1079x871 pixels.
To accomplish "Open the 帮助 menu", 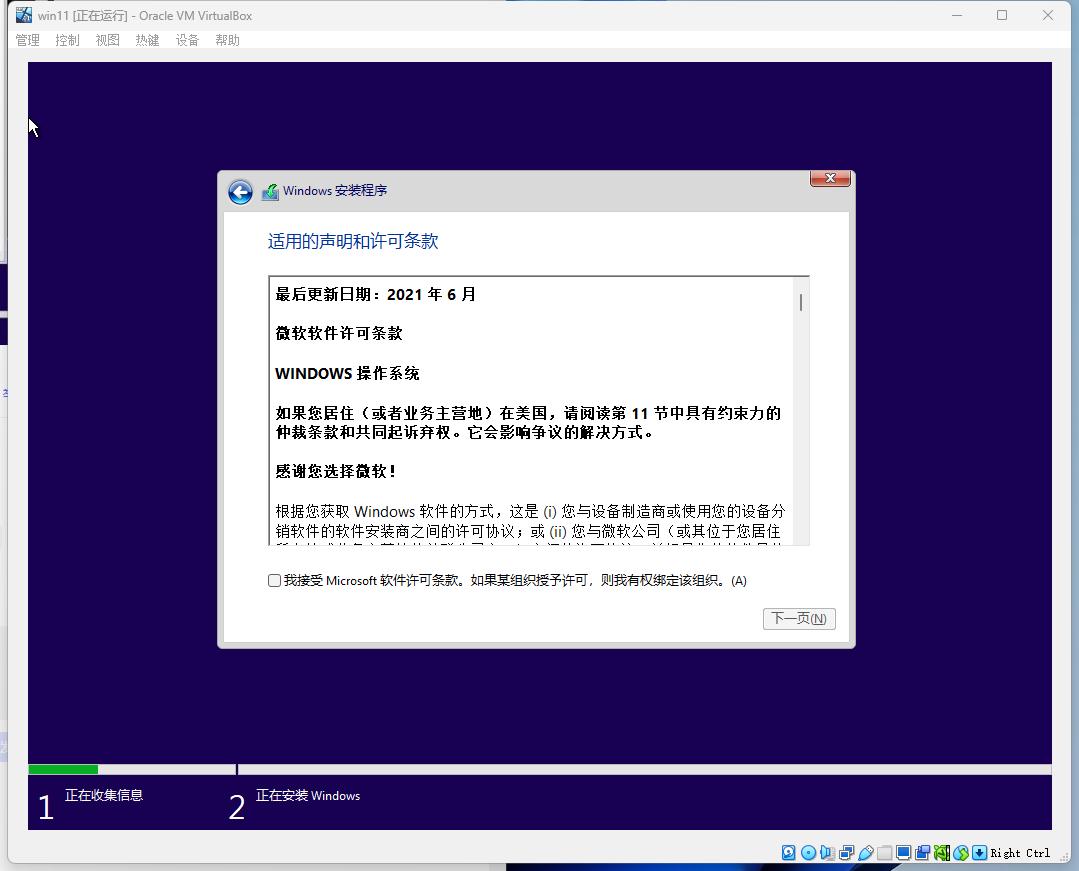I will (227, 40).
